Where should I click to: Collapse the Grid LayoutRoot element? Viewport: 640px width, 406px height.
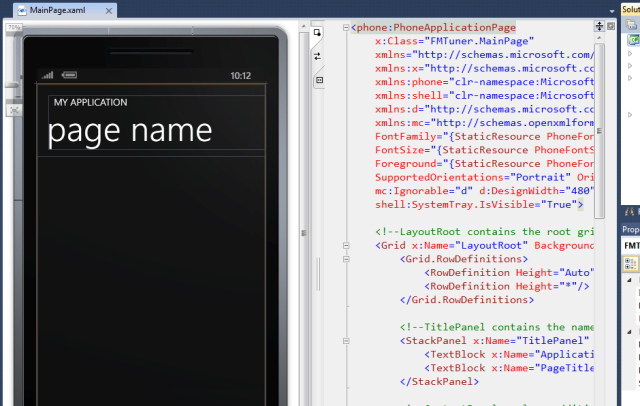point(346,246)
